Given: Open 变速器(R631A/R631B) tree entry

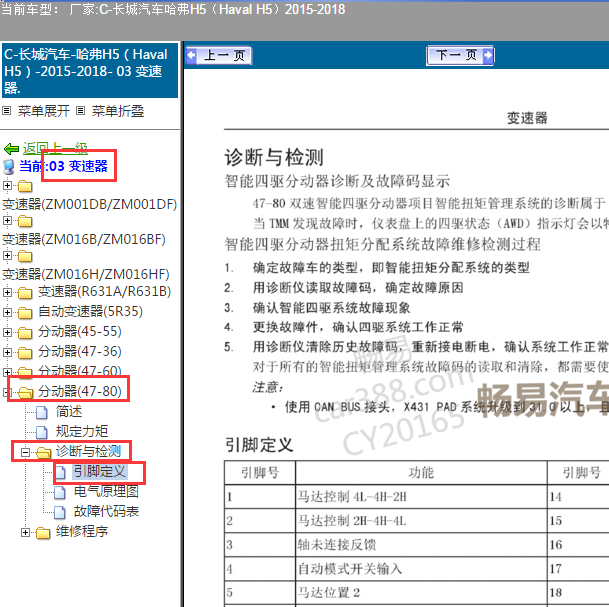Looking at the screenshot, I should tap(104, 292).
